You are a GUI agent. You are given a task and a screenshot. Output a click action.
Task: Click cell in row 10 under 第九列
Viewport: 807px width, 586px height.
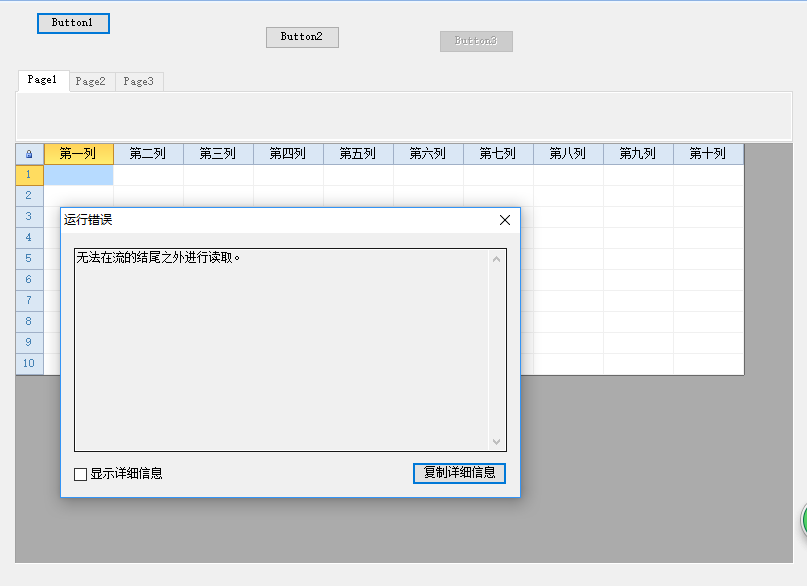638,364
